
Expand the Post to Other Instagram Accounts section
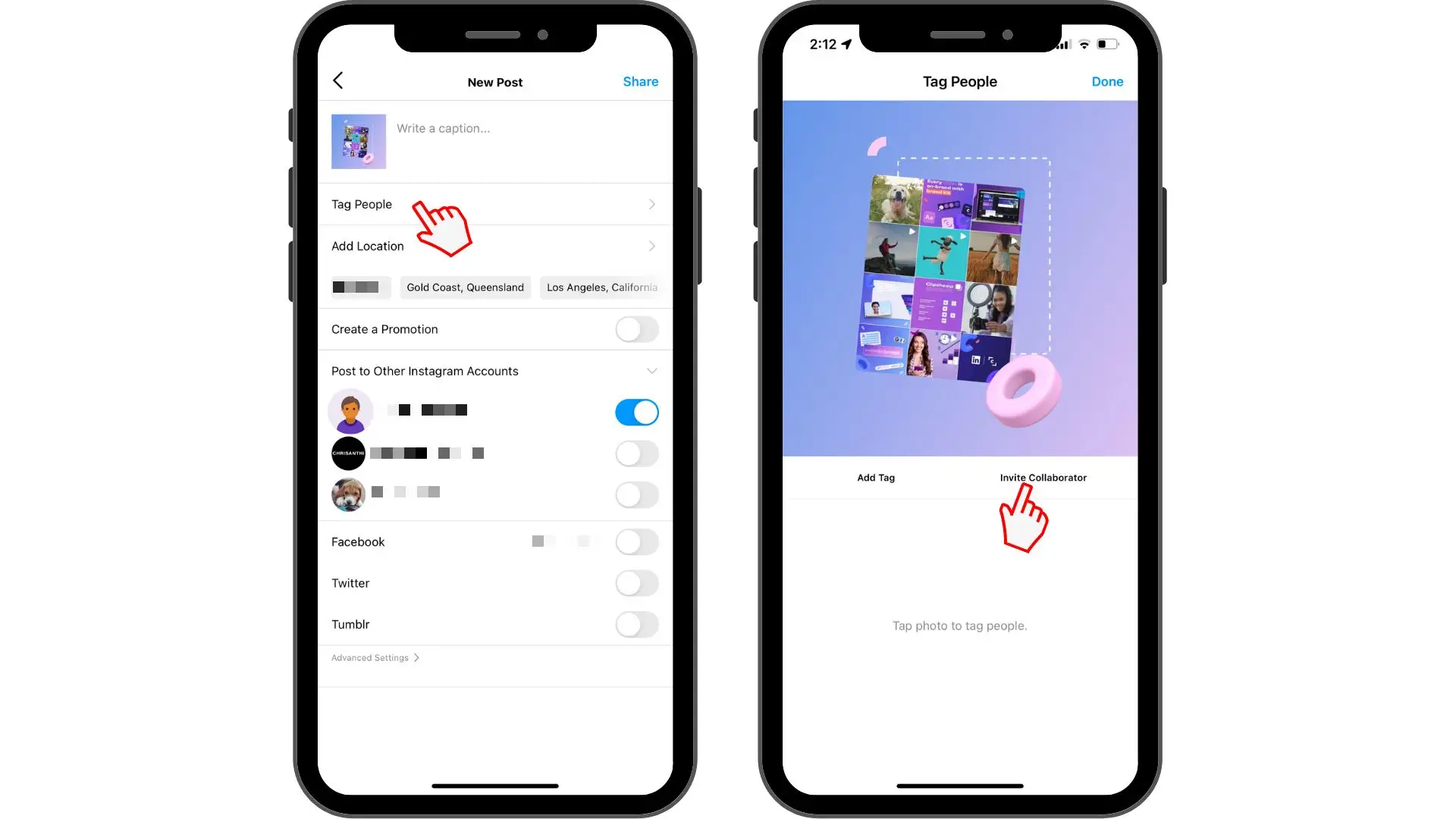649,370
